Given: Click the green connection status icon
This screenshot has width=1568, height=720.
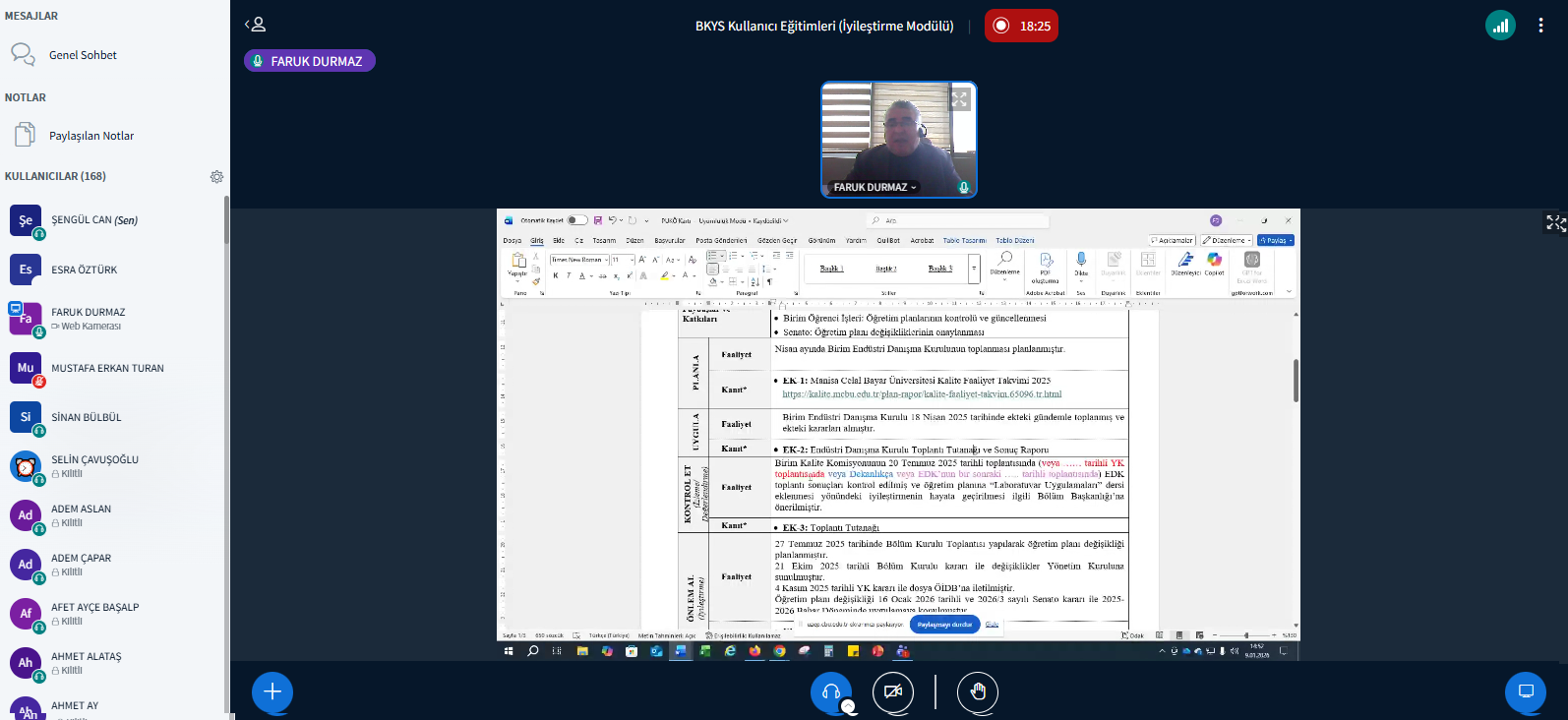Looking at the screenshot, I should (1500, 26).
